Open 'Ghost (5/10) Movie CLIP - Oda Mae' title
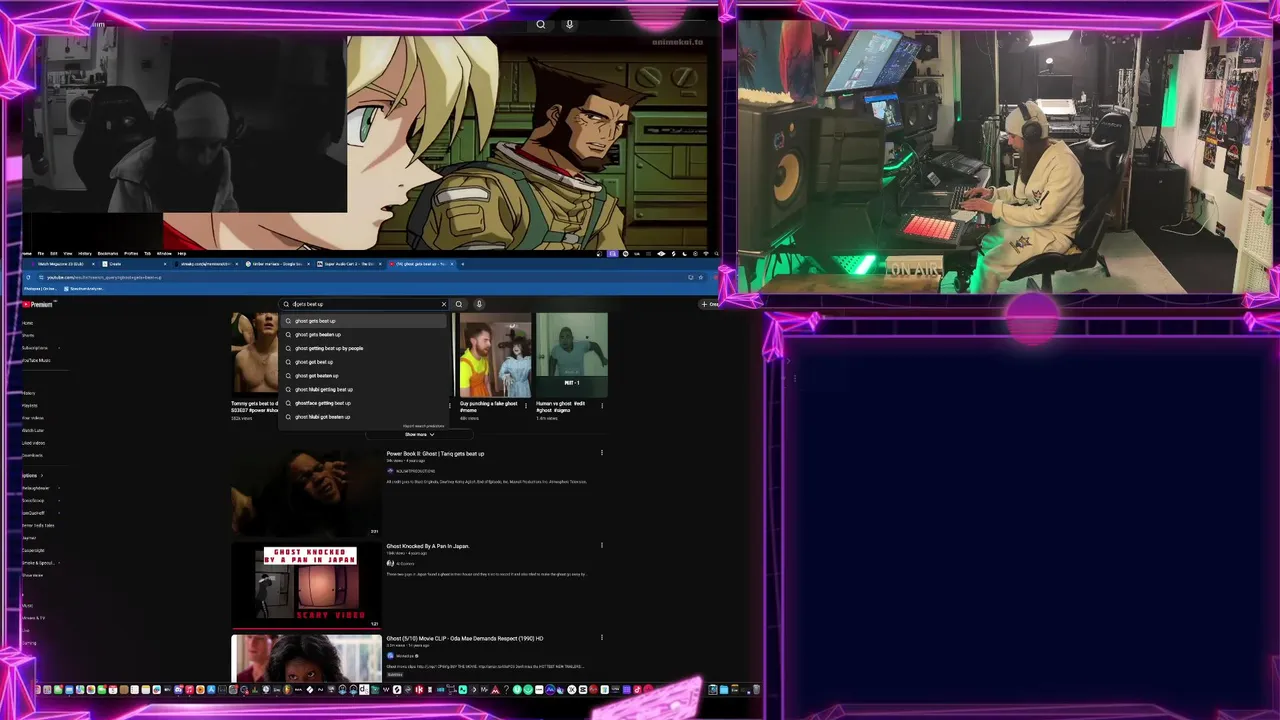The image size is (1280, 720). pyautogui.click(x=465, y=638)
